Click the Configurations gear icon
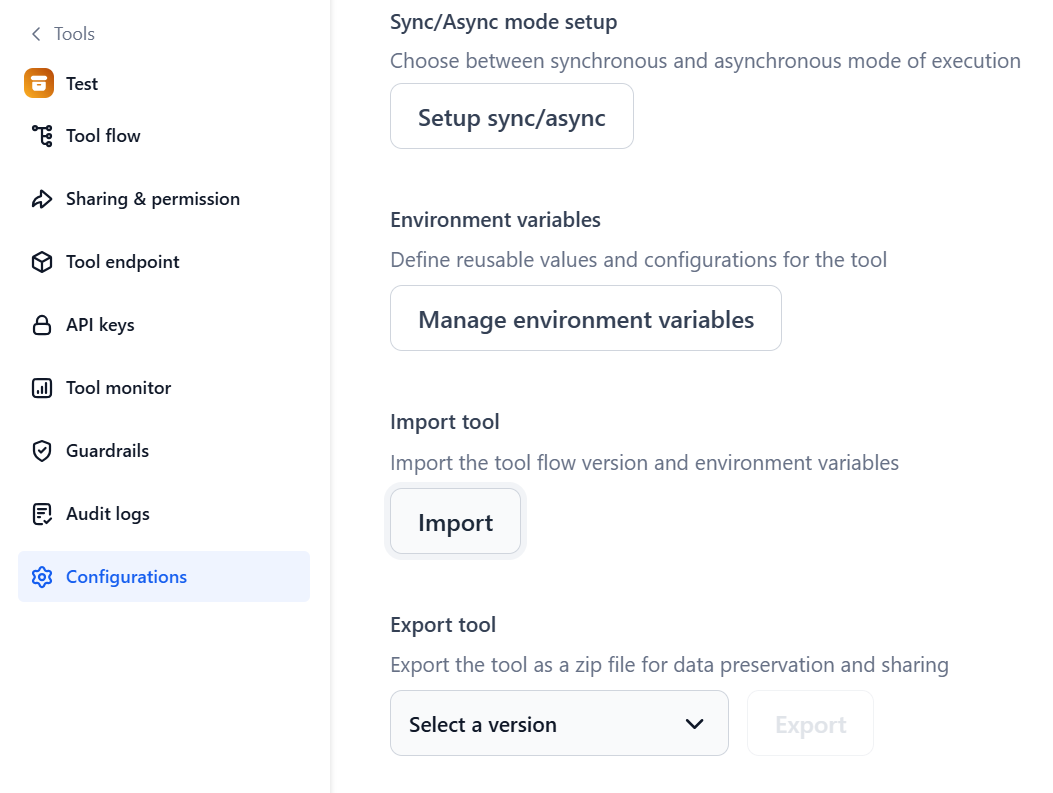The width and height of the screenshot is (1053, 793). [x=42, y=577]
